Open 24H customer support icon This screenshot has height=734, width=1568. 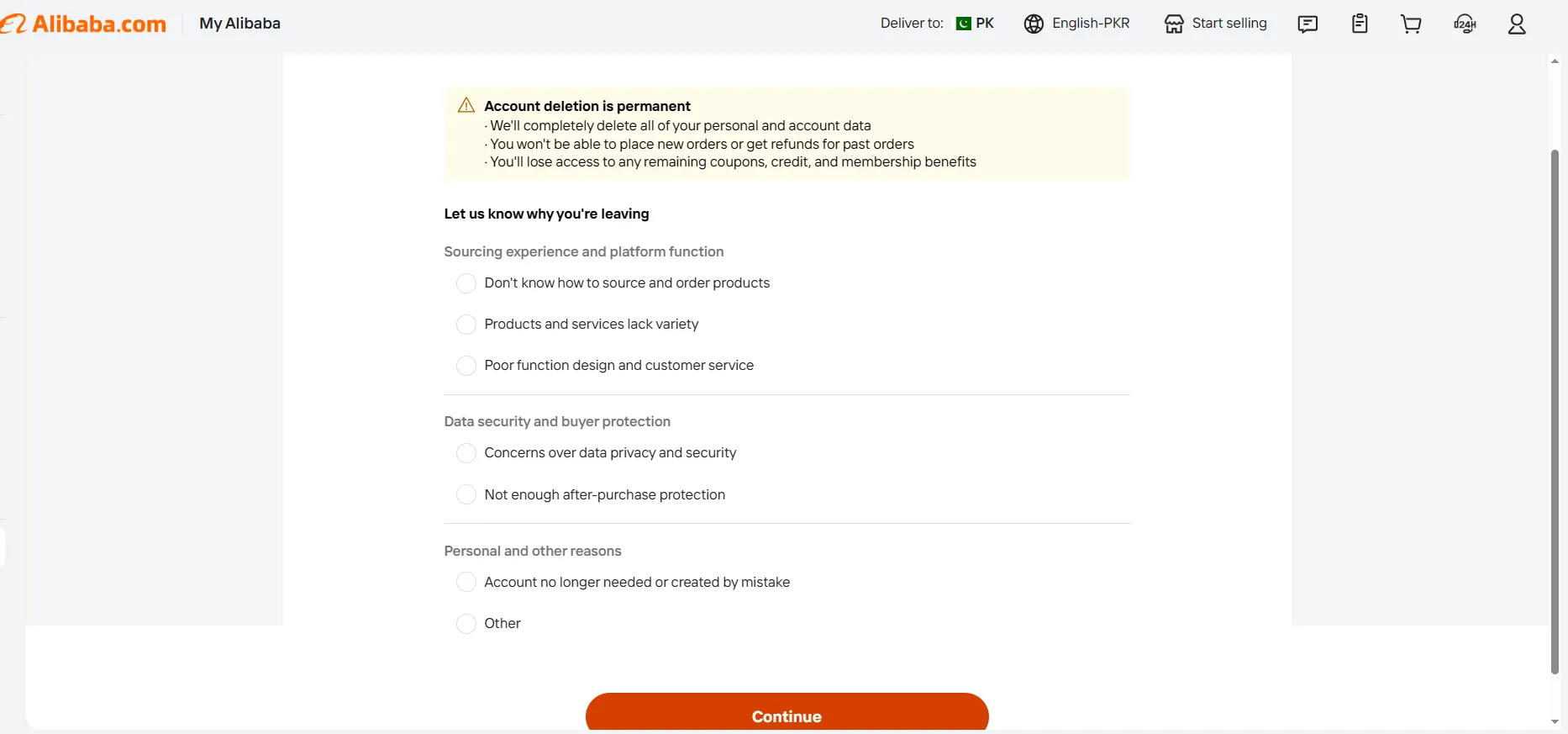1465,24
